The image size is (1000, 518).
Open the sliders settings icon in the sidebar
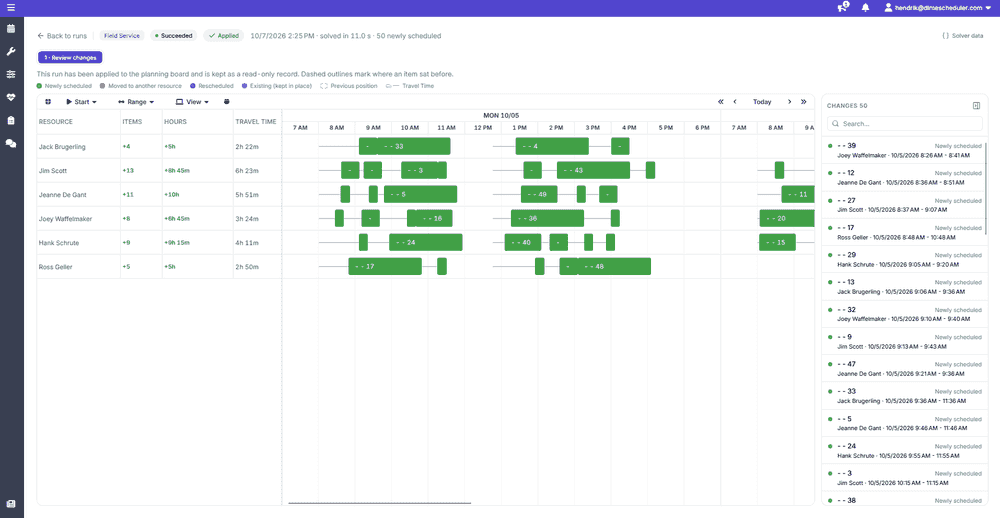point(11,74)
